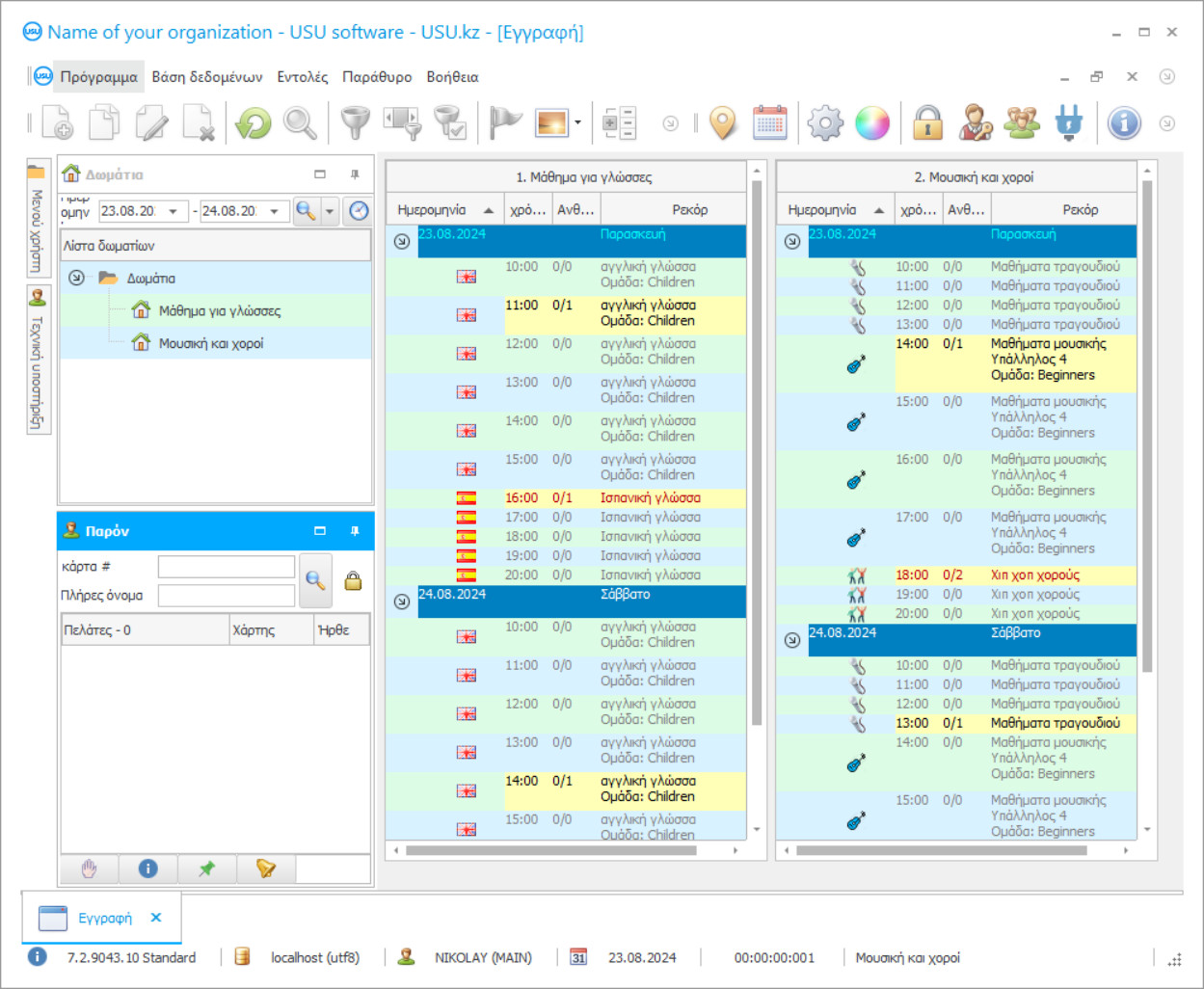The image size is (1204, 989).
Task: Pin the Παρόν panel
Action: [355, 531]
